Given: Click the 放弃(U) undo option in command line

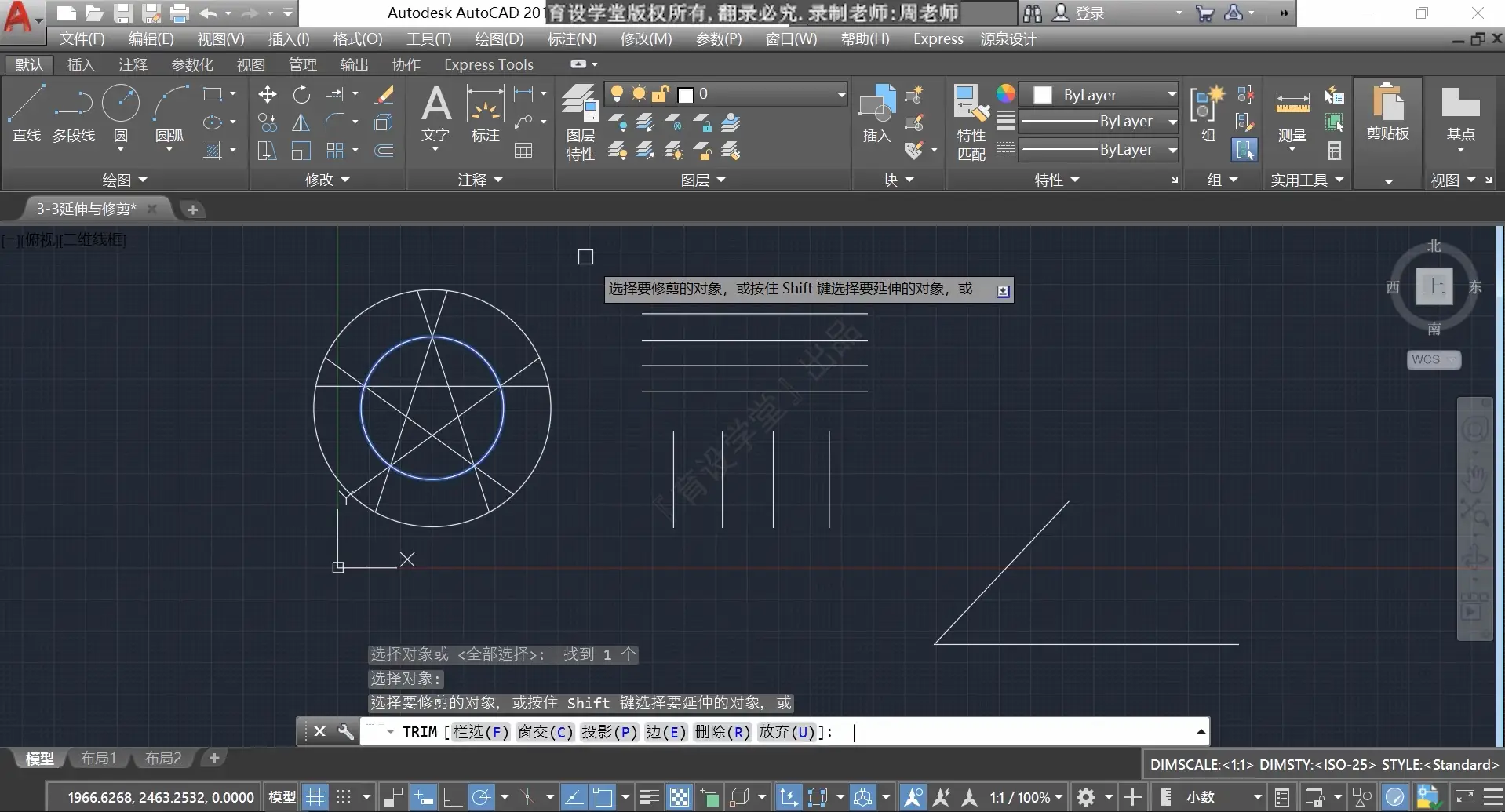Looking at the screenshot, I should pos(786,732).
